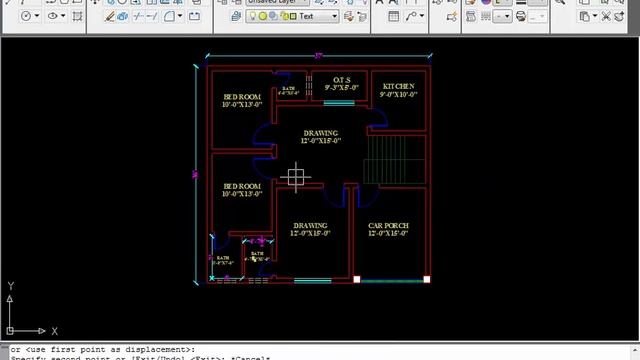Click the plot style icon
Image resolution: width=640 pixels, height=360 pixels.
point(521,16)
